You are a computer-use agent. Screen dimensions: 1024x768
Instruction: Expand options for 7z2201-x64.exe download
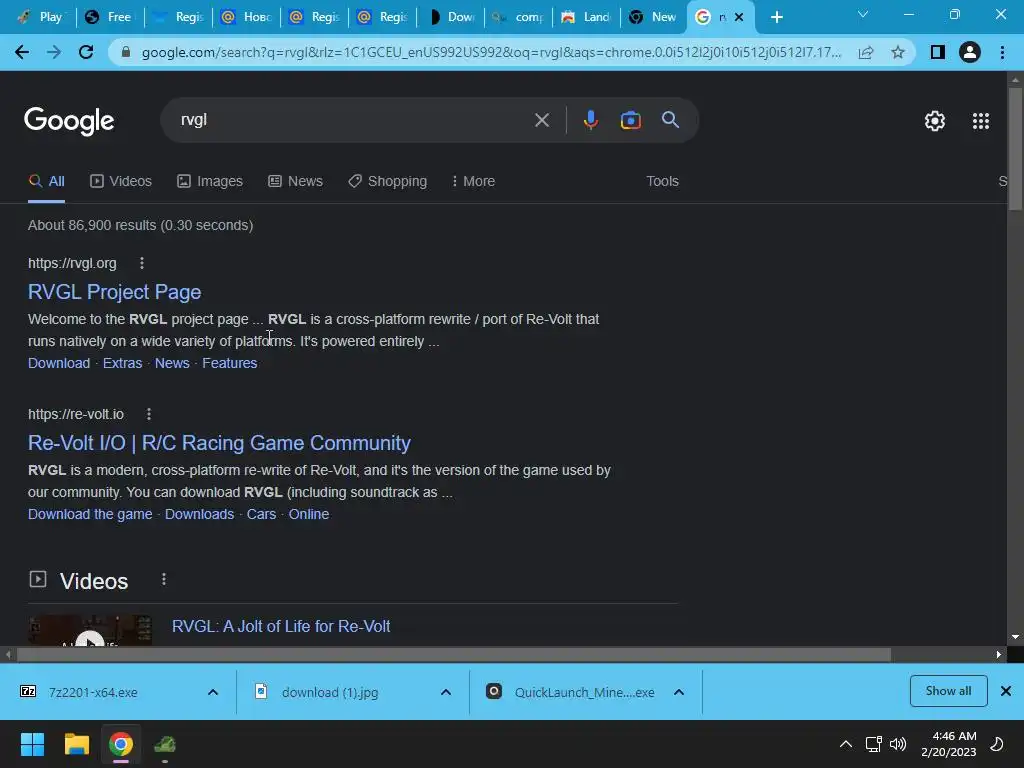point(213,692)
